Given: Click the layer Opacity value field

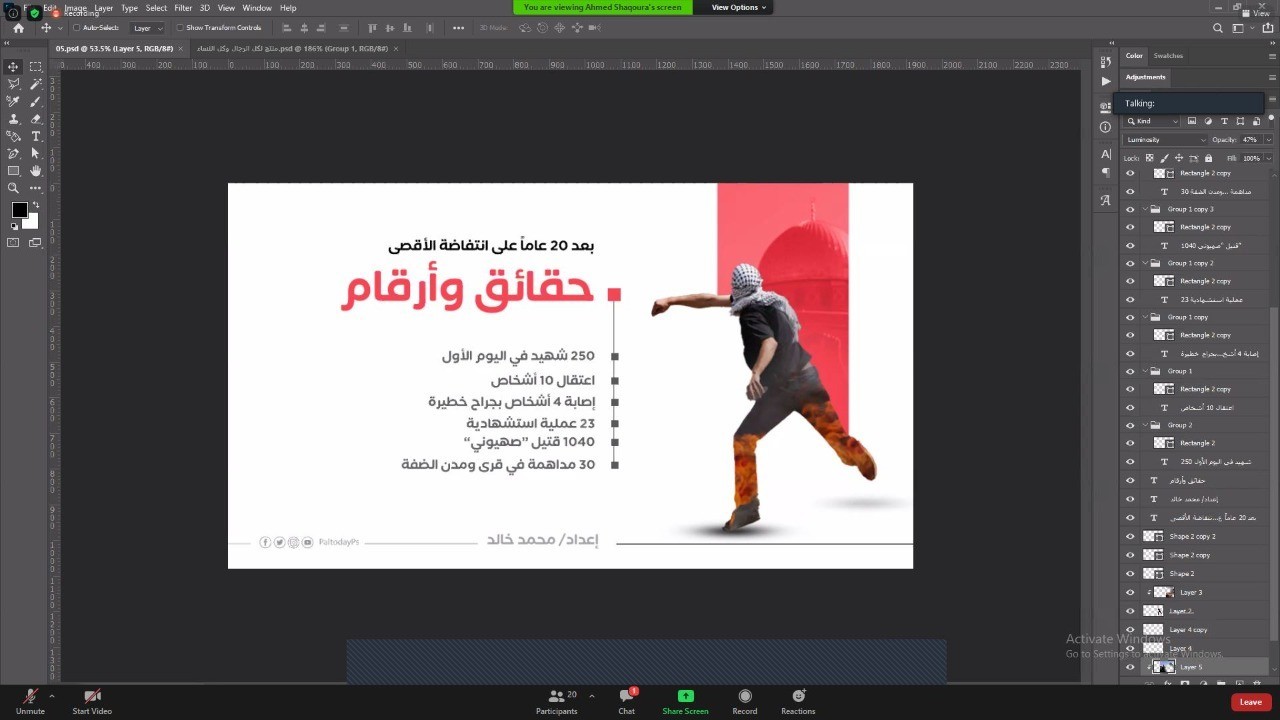Looking at the screenshot, I should click(x=1250, y=140).
